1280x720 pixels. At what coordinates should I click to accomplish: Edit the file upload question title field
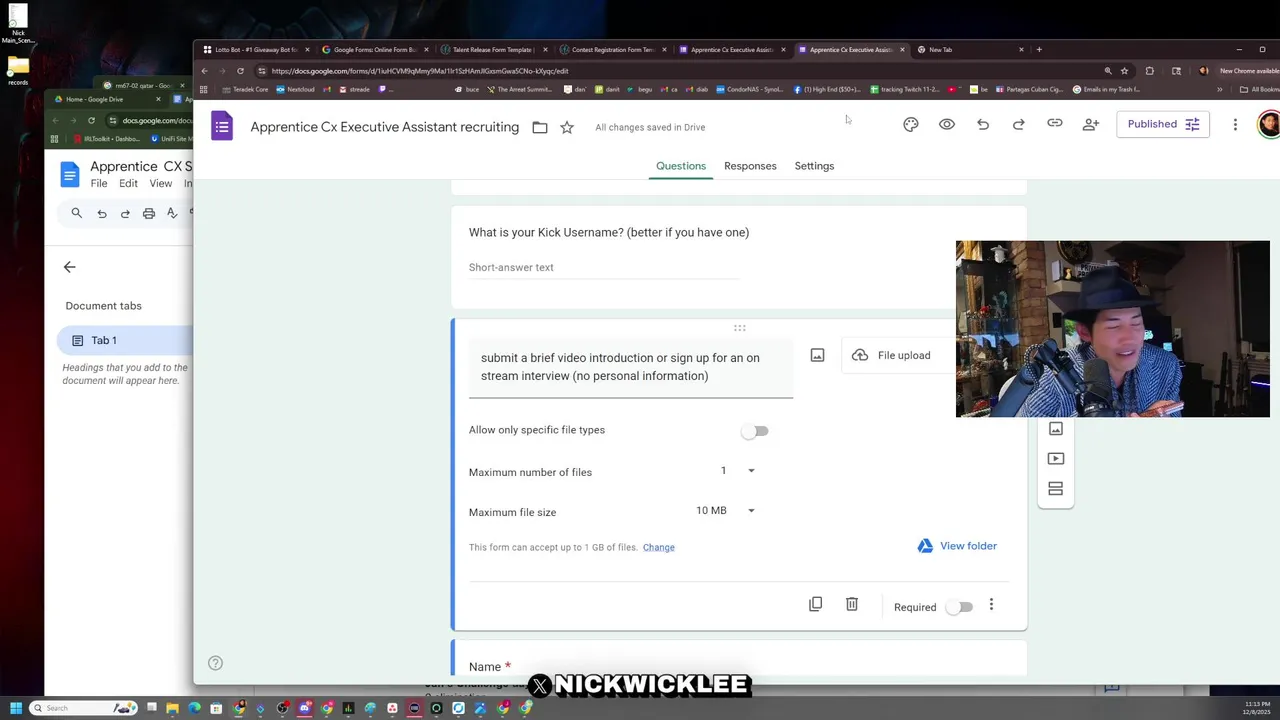(x=631, y=367)
